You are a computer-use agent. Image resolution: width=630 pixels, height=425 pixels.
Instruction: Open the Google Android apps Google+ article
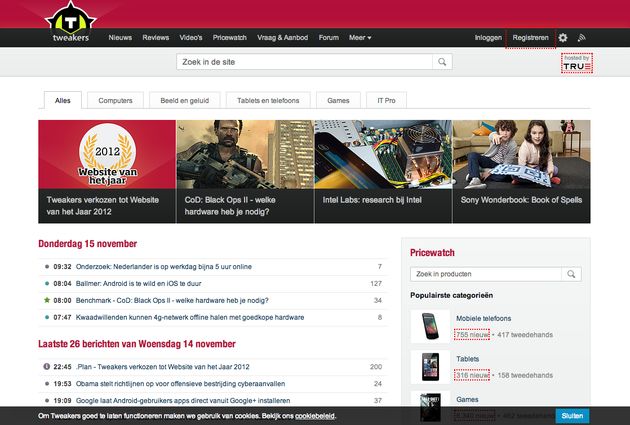point(183,400)
